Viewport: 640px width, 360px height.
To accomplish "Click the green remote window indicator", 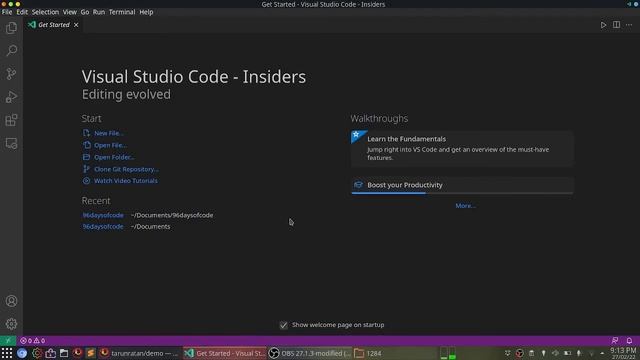I will (8, 340).
